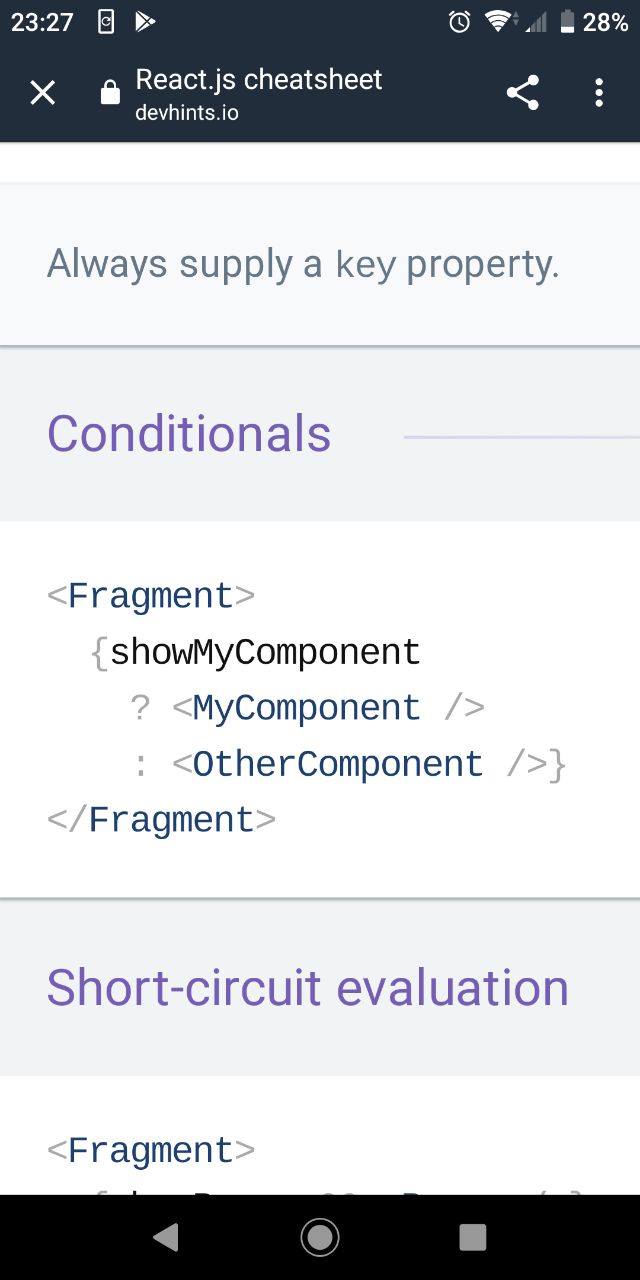This screenshot has height=1280, width=640.
Task: Close the custom tab with X icon
Action: (x=43, y=93)
